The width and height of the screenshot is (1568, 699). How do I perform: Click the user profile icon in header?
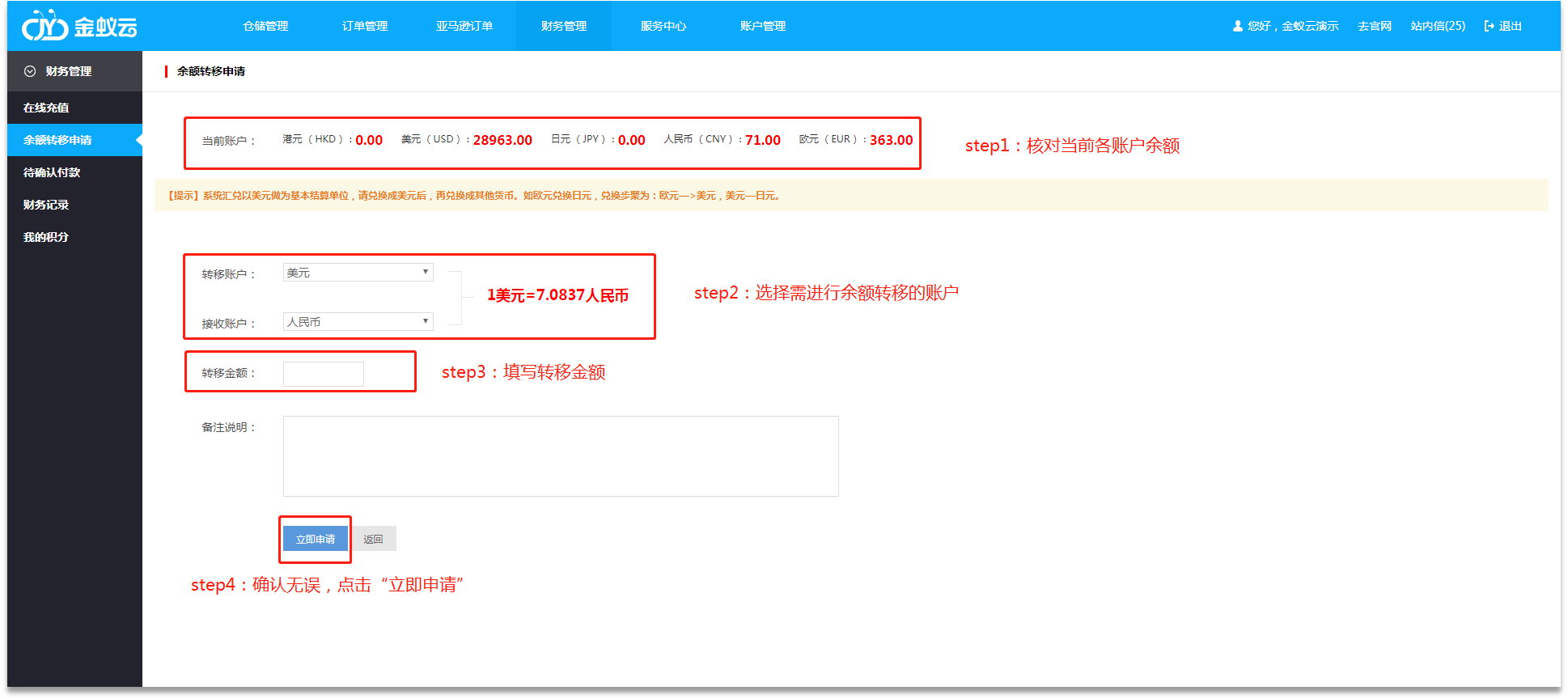click(x=1237, y=26)
